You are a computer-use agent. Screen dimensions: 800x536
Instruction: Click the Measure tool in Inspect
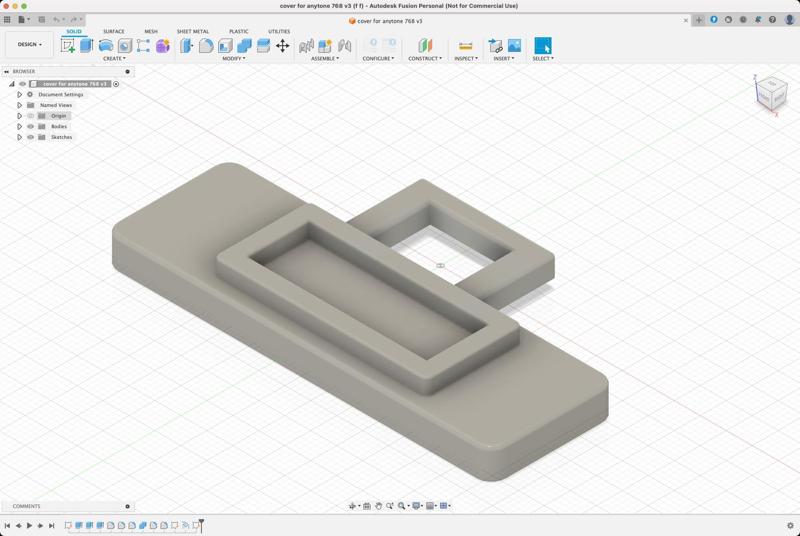point(465,45)
